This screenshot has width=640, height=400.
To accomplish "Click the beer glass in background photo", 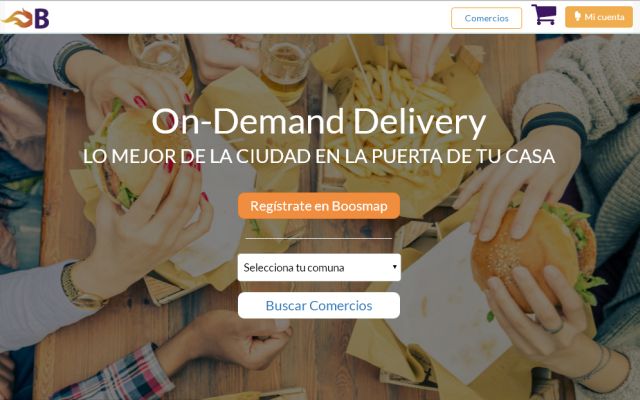I will [x=284, y=69].
